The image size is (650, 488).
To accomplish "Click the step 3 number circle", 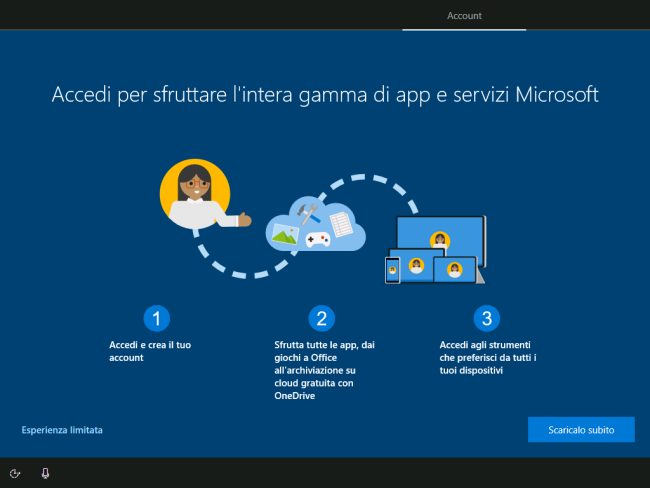I will (487, 318).
